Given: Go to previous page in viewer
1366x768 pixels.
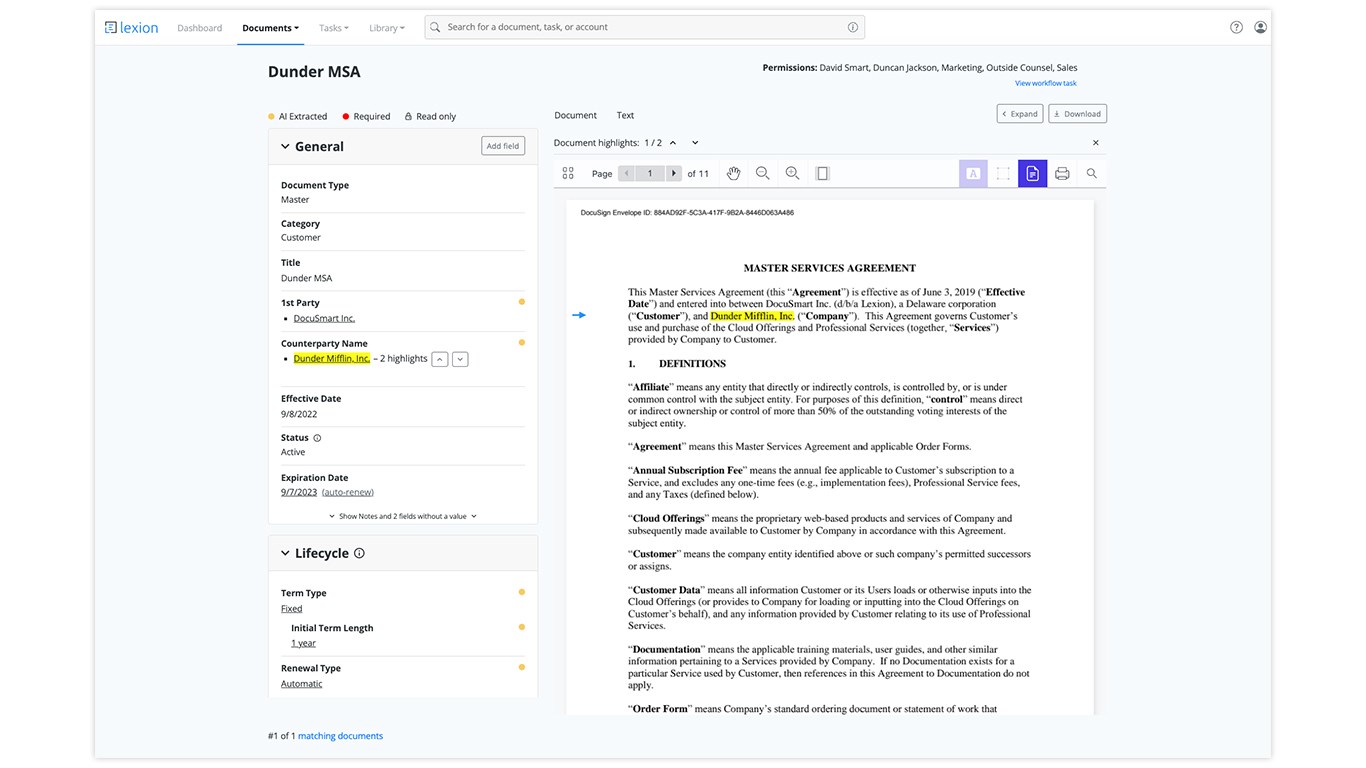Looking at the screenshot, I should [x=627, y=173].
